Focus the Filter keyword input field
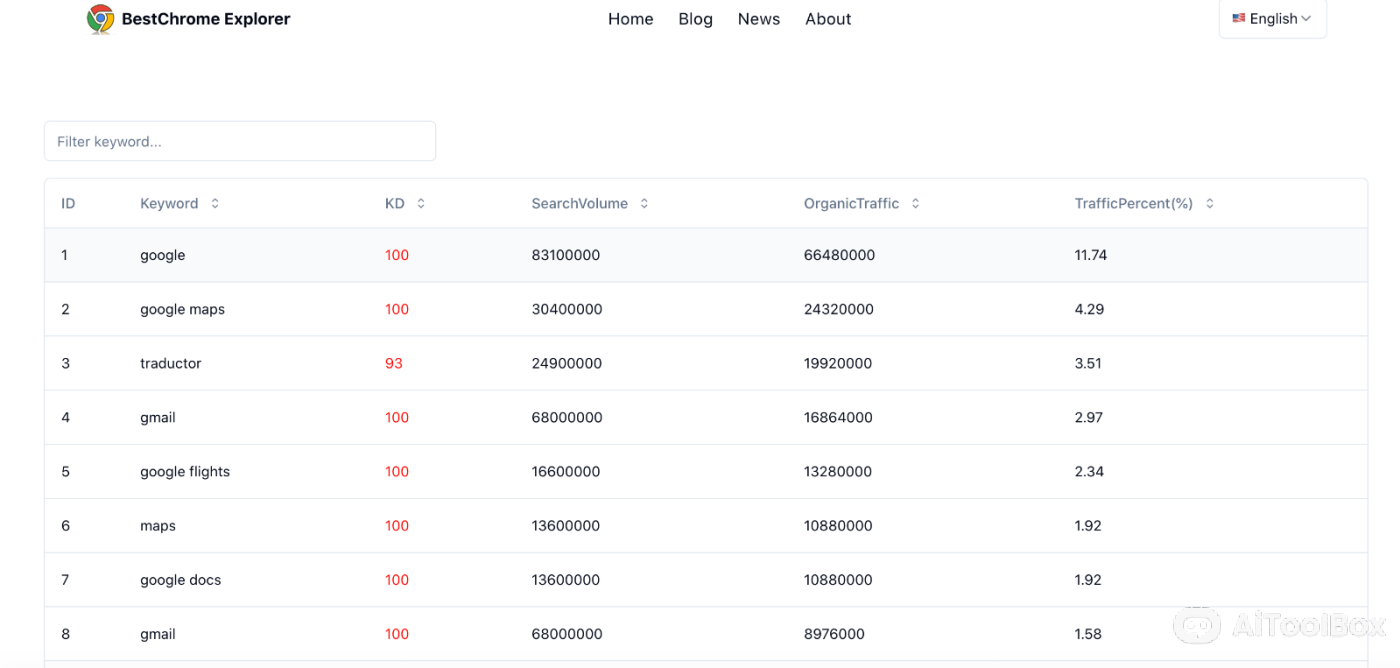This screenshot has width=1400, height=668. pos(240,141)
